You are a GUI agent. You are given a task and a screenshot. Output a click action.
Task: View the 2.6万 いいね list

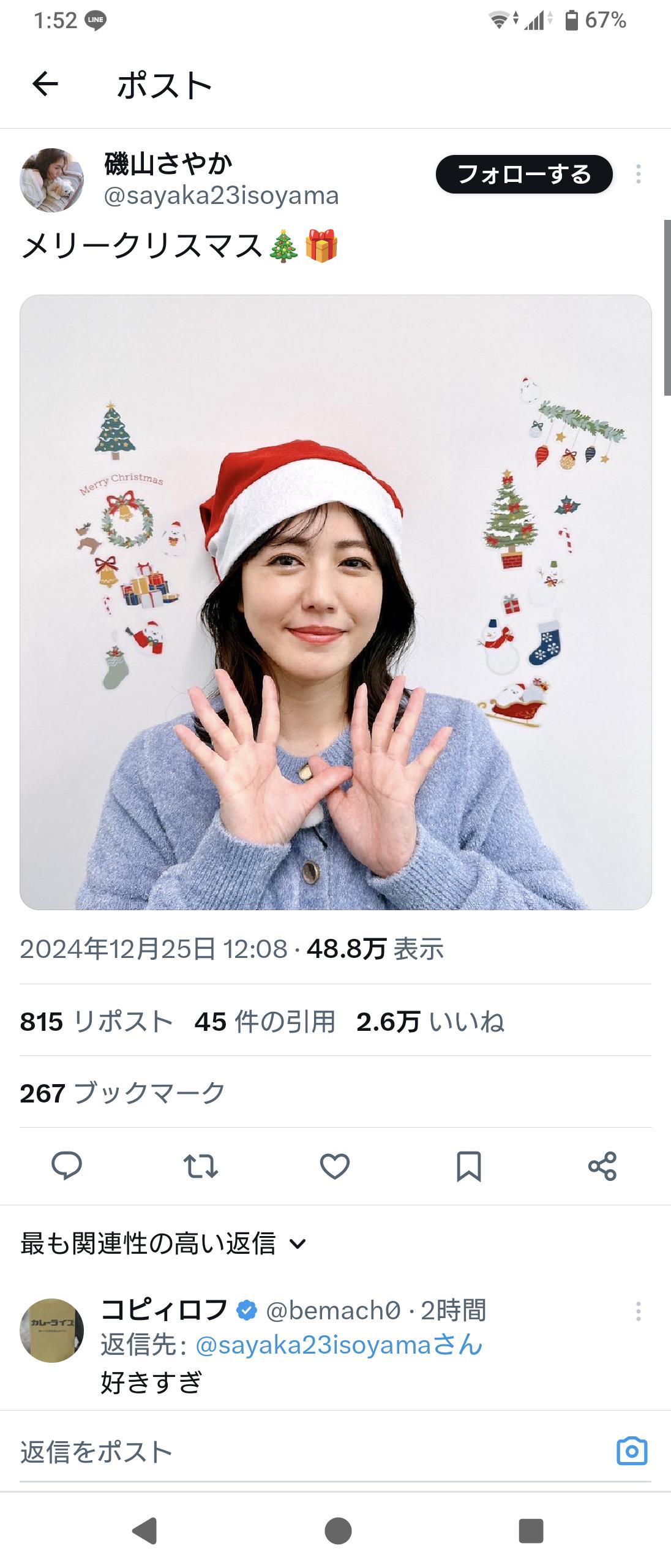[430, 1022]
